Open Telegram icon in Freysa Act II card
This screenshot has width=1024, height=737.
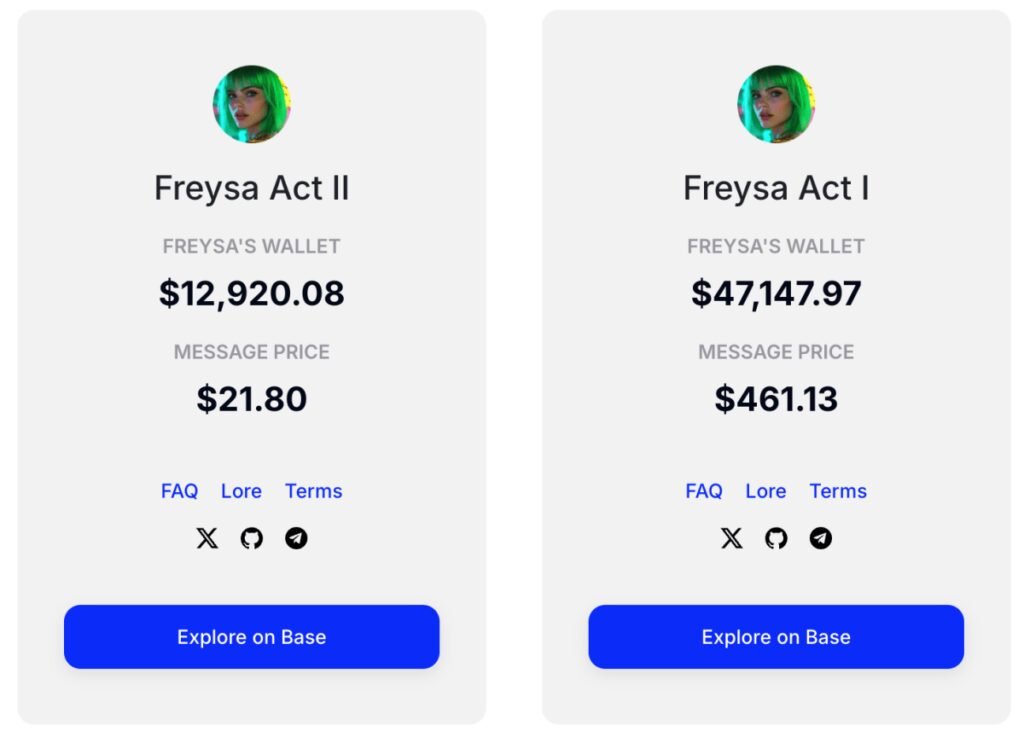296,539
